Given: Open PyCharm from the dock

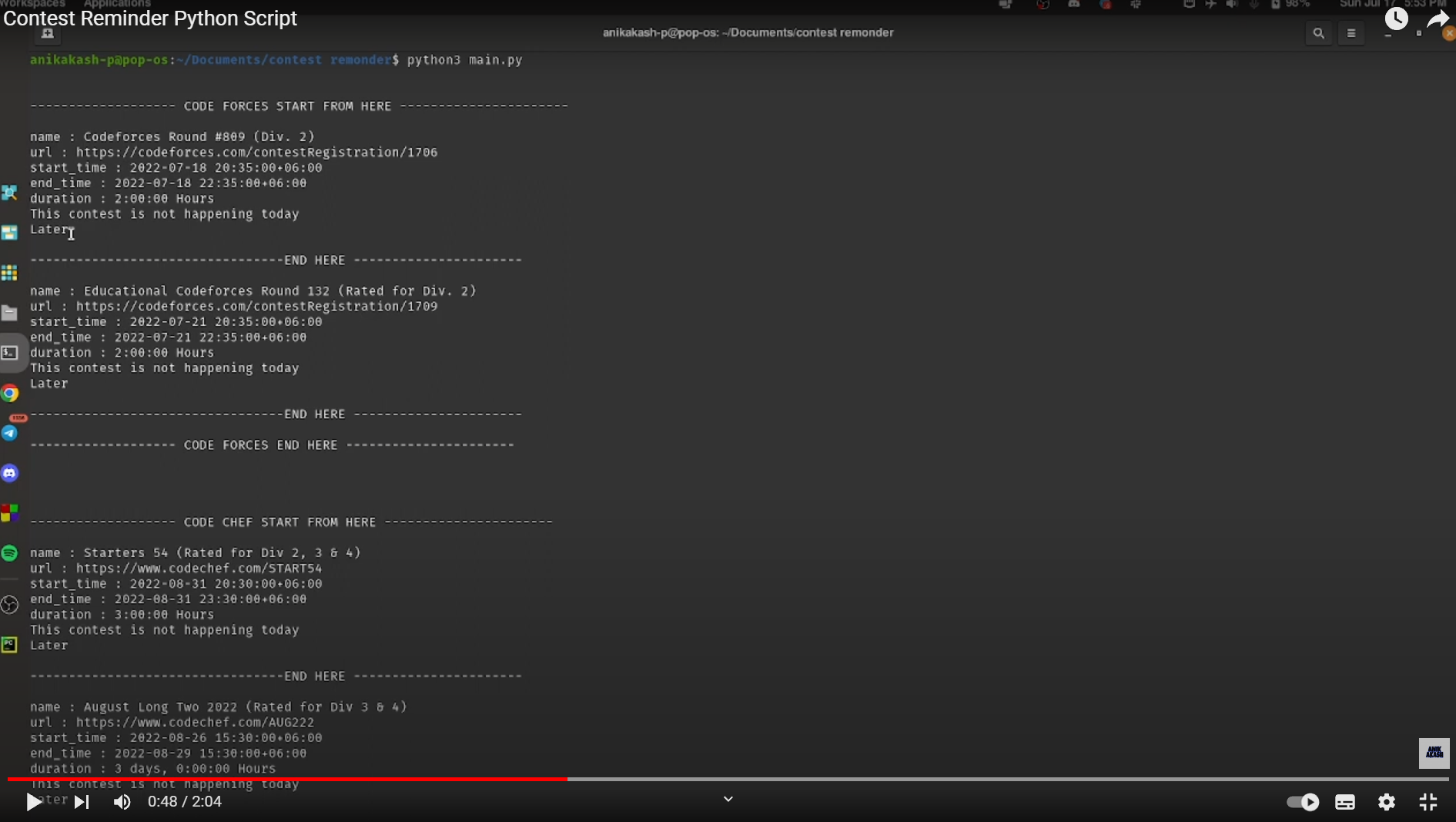Looking at the screenshot, I should tap(9, 645).
